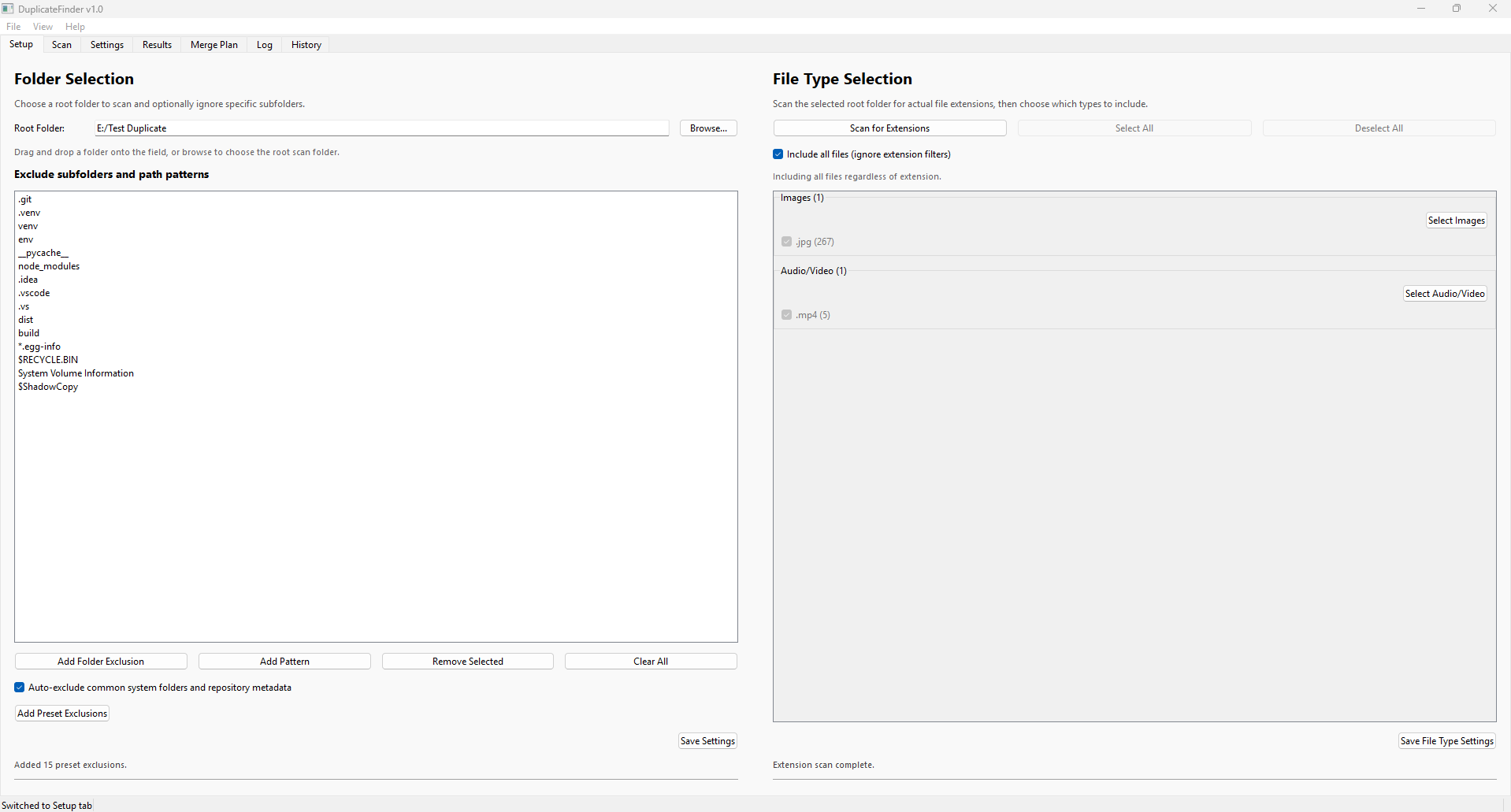Viewport: 1511px width, 812px height.
Task: Click Save File Type Settings button
Action: point(1447,741)
